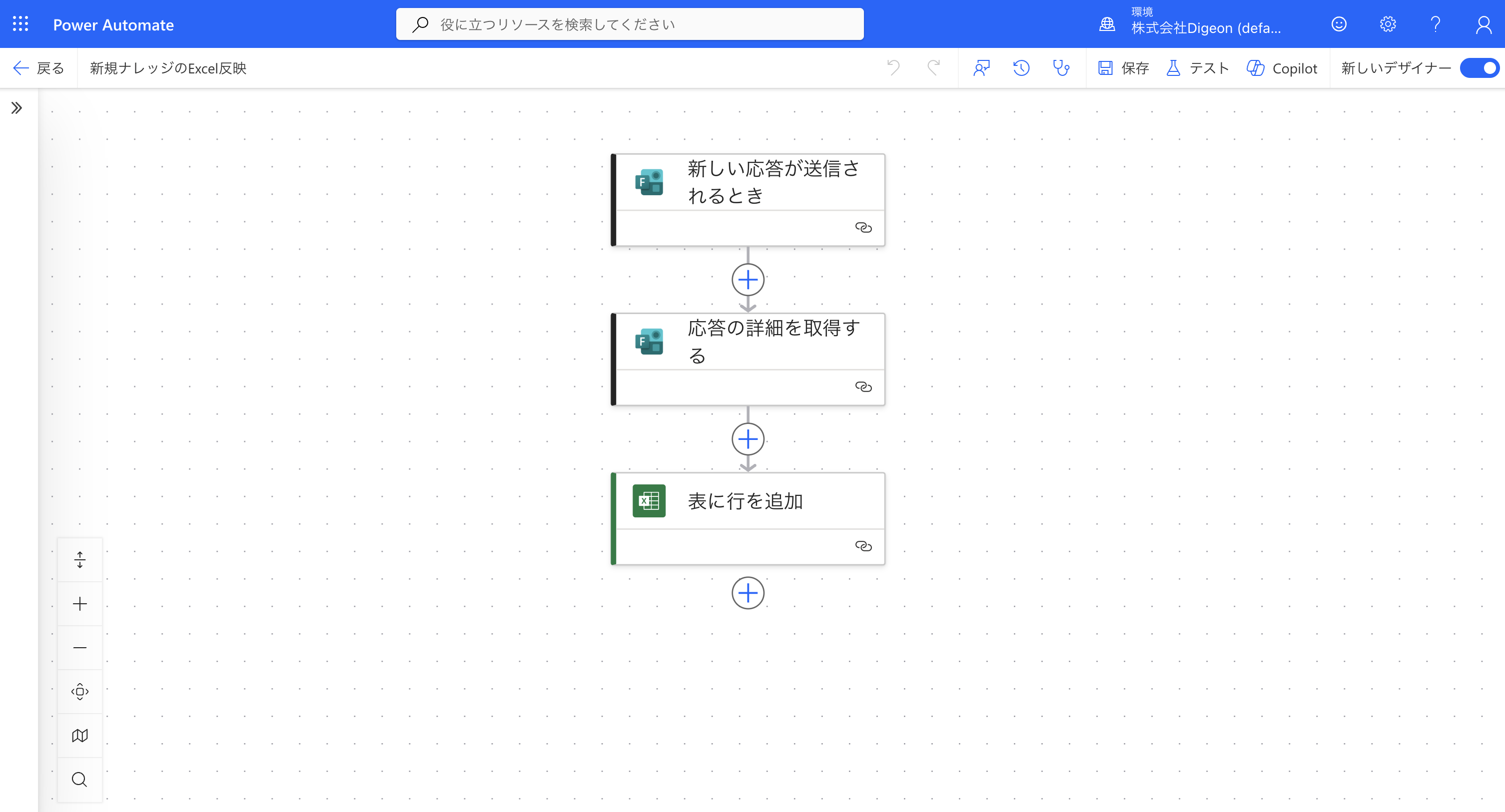
Task: Click the resource search input field
Action: (630, 24)
